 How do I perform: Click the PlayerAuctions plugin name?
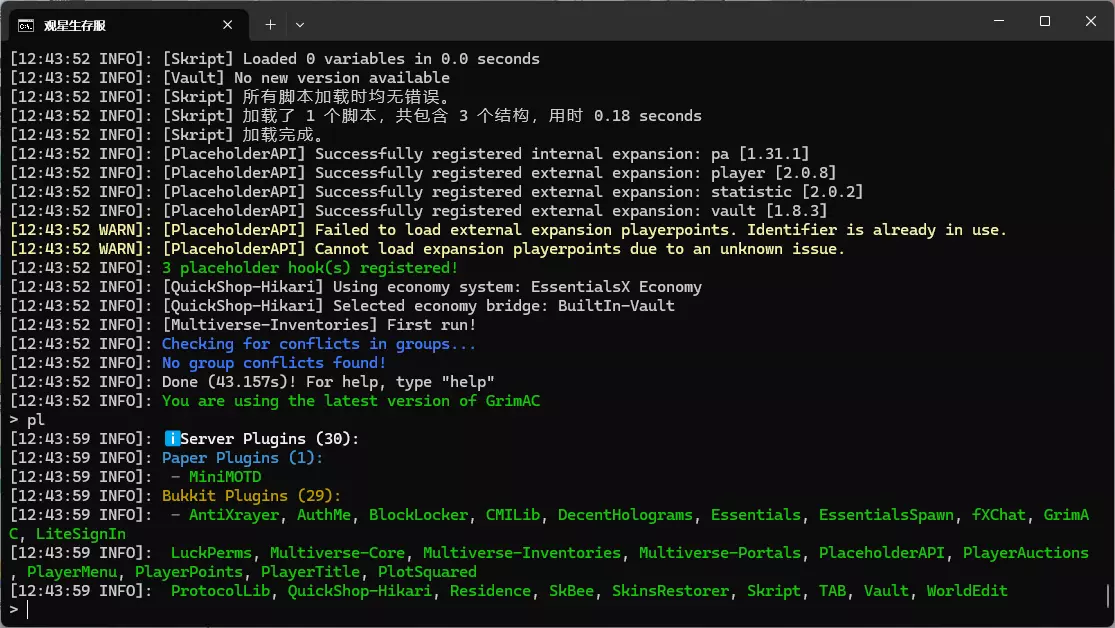1025,553
